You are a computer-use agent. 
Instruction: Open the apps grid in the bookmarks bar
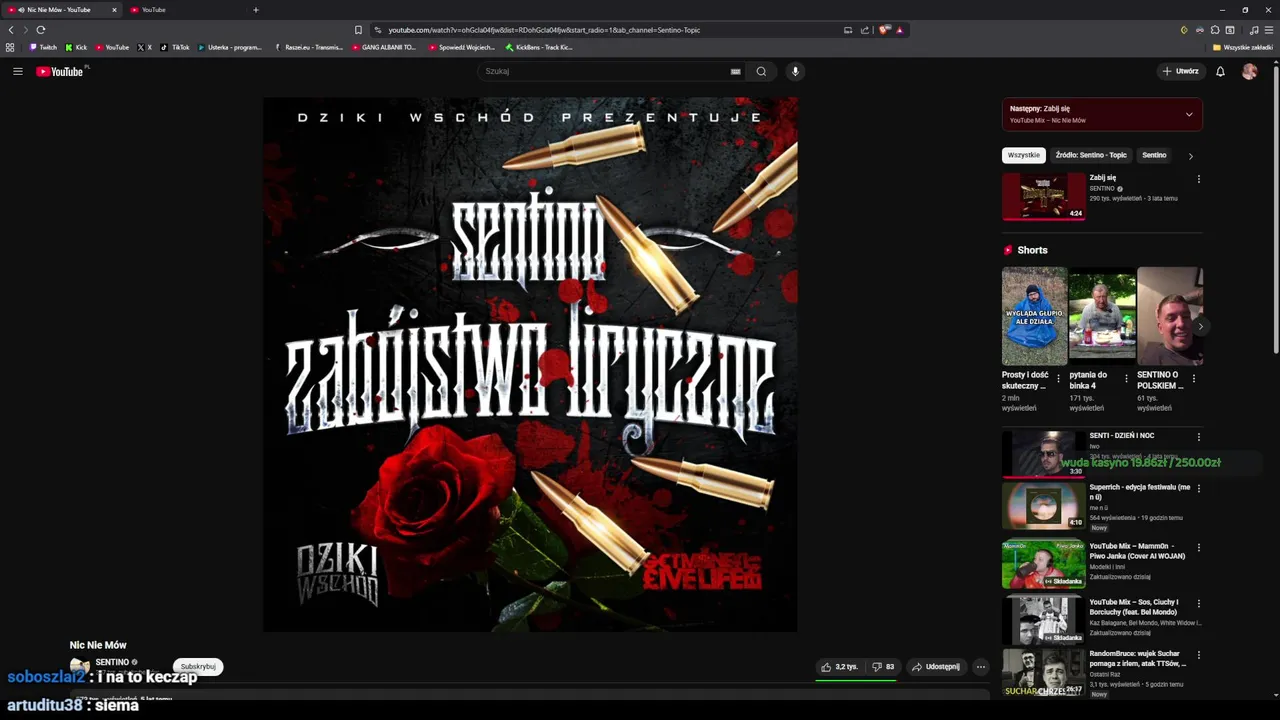click(10, 47)
